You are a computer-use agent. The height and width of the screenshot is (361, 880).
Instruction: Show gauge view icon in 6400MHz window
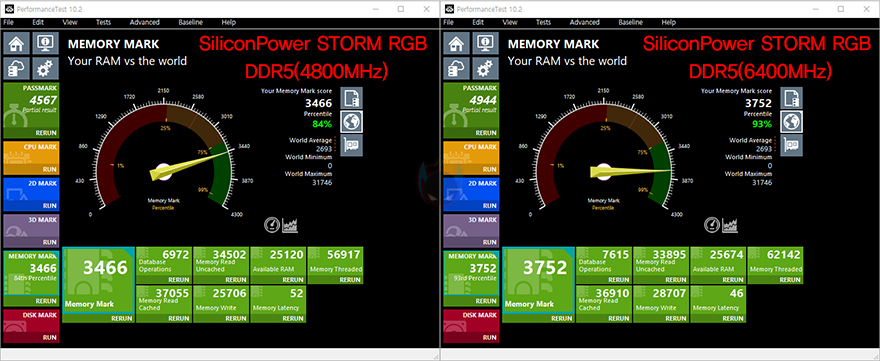pos(712,225)
